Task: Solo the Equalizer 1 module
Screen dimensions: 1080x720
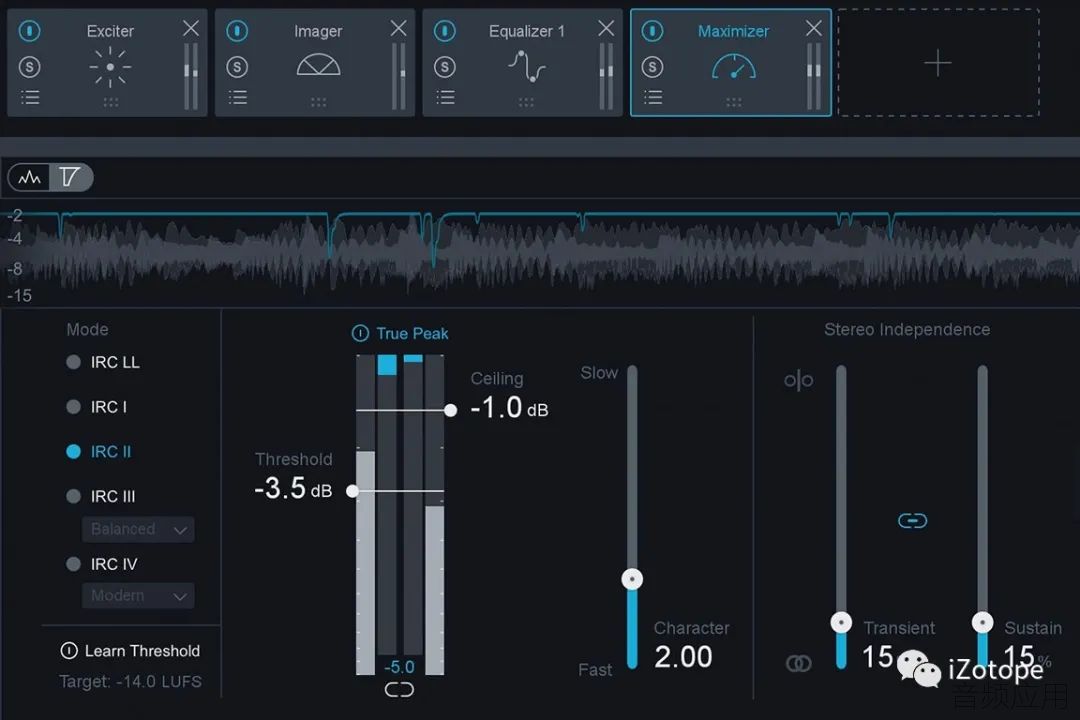Action: click(445, 67)
